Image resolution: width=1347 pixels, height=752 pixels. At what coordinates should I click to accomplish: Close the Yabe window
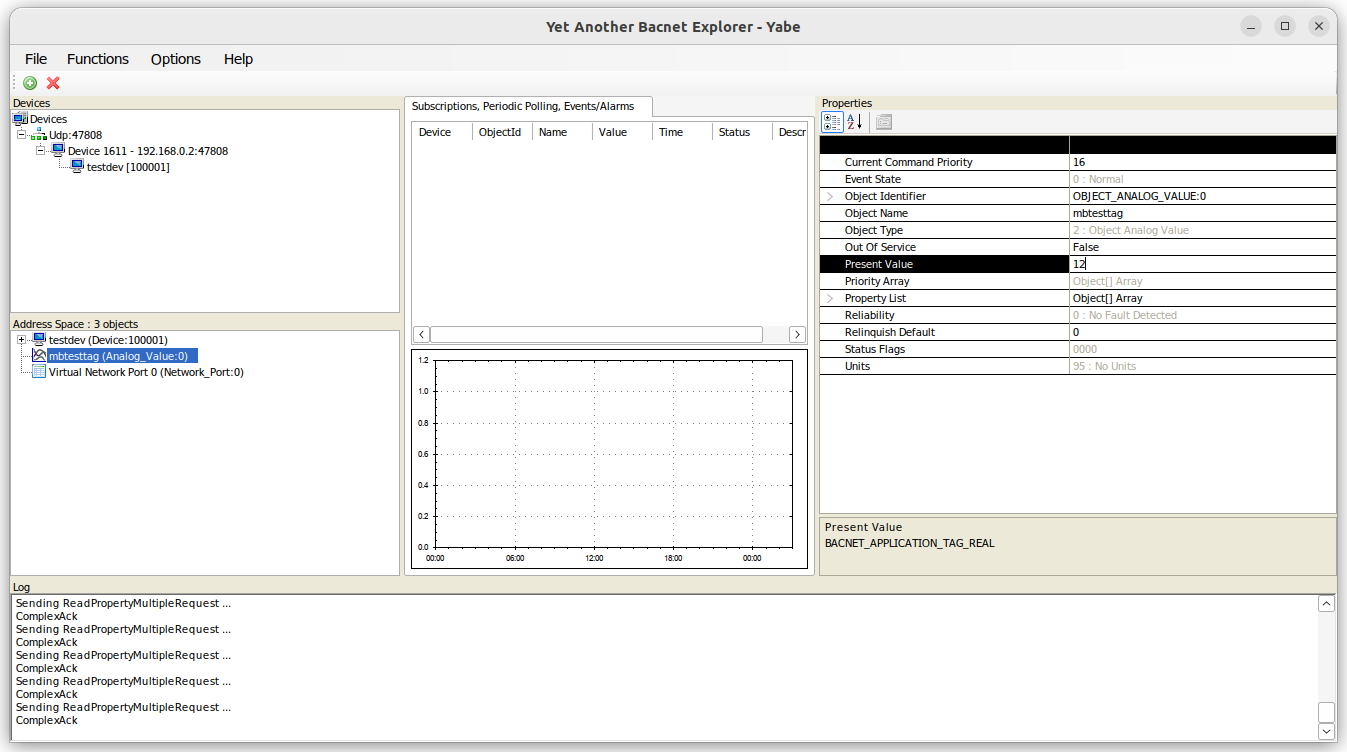1319,26
